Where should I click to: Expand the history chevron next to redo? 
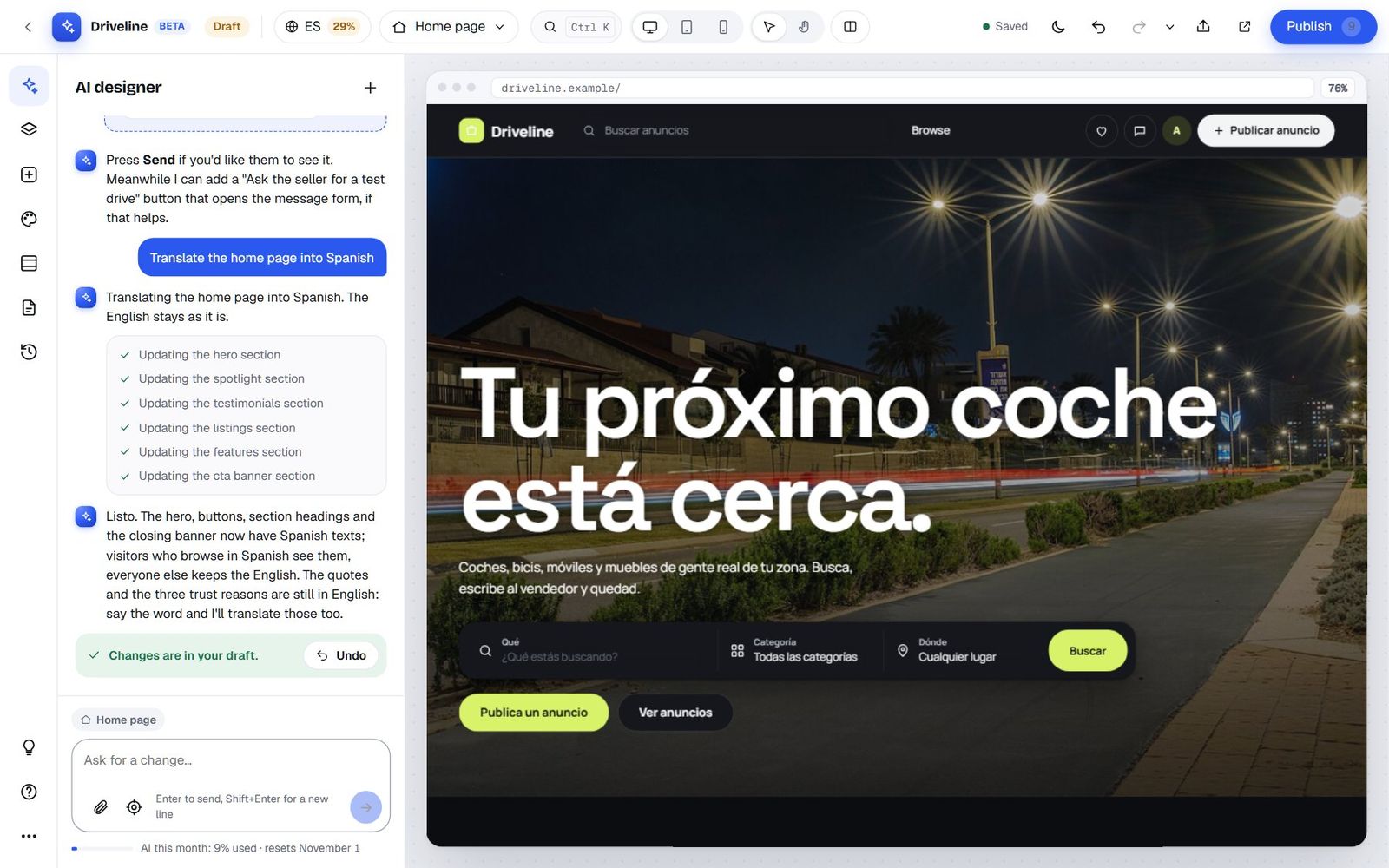[1169, 27]
